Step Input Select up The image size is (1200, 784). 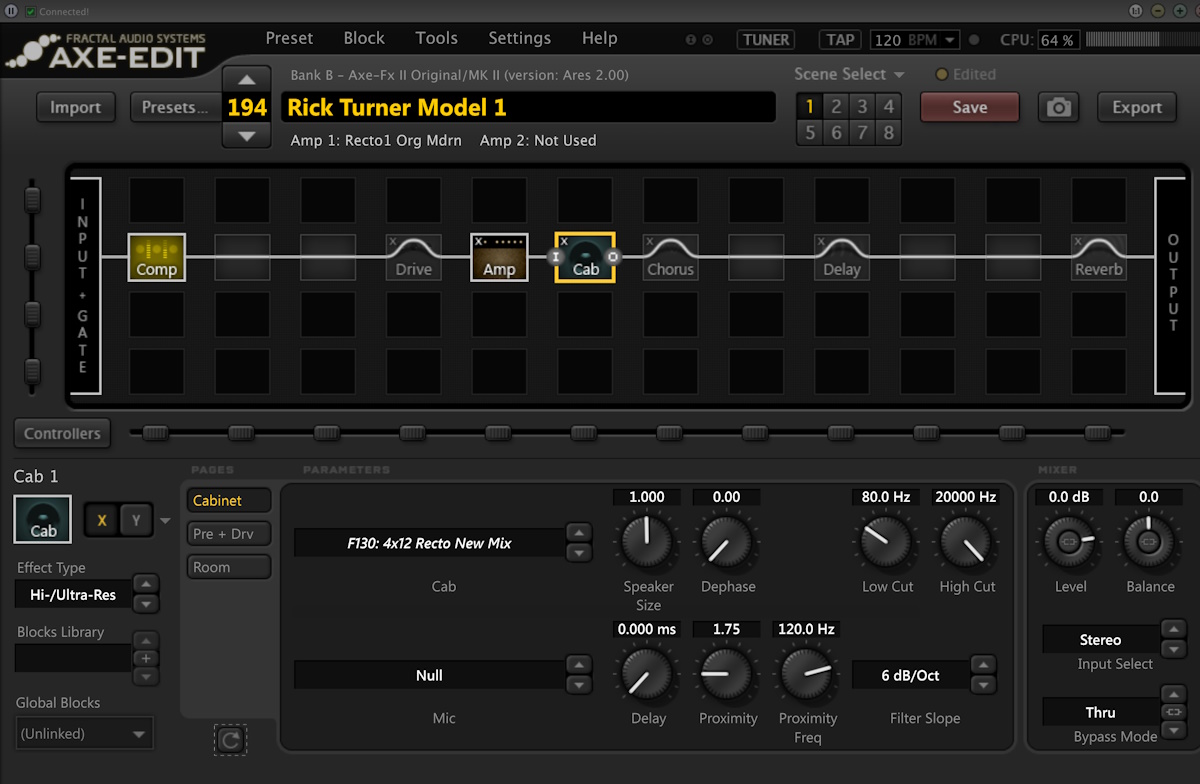(x=1174, y=630)
